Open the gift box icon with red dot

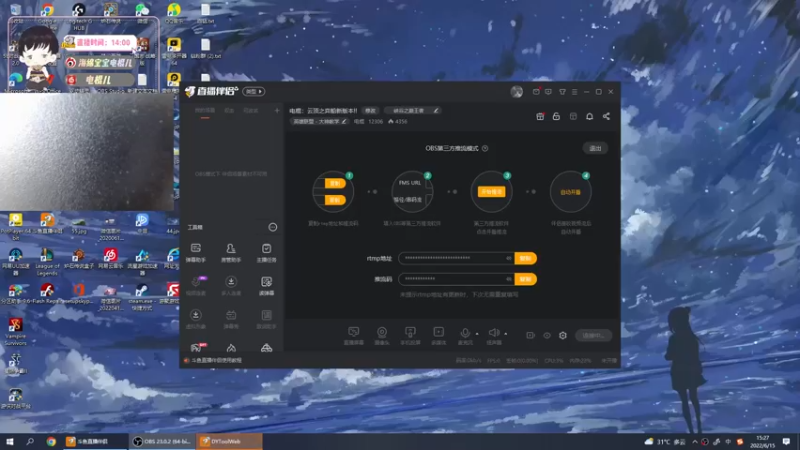pos(540,116)
